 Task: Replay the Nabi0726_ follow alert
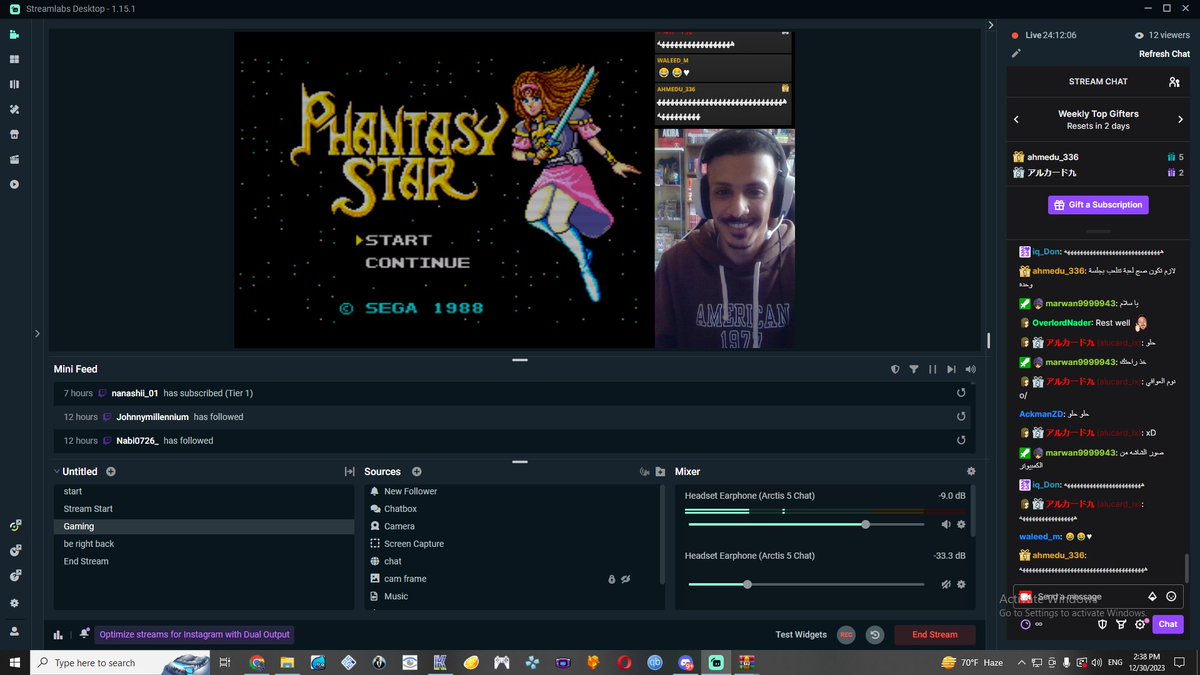[961, 440]
